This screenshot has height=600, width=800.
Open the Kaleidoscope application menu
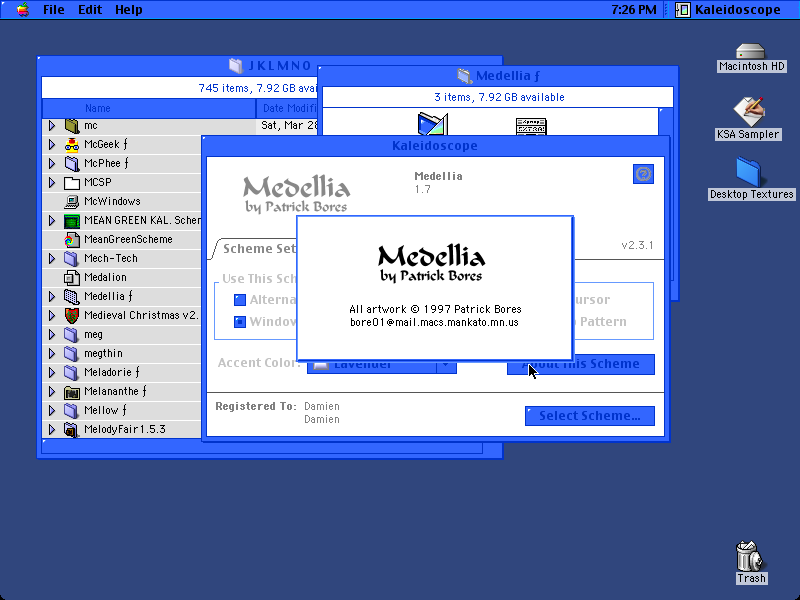coord(728,9)
